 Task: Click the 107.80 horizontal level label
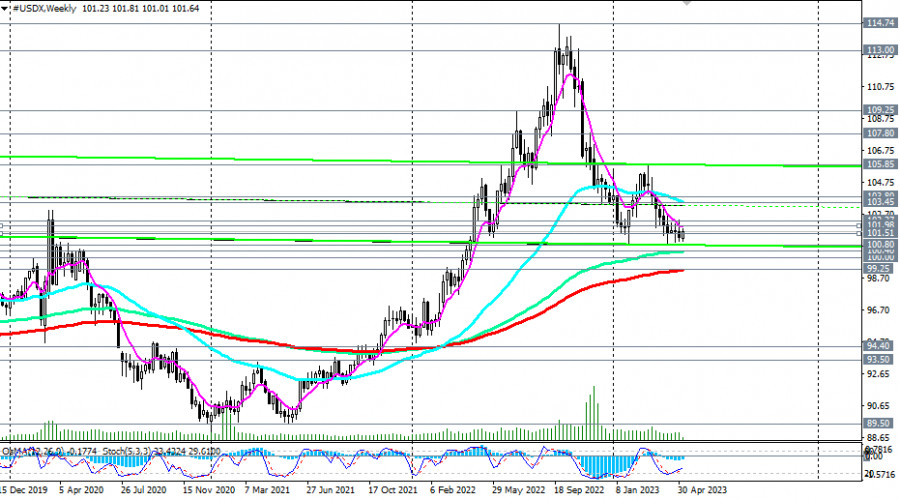(x=879, y=133)
